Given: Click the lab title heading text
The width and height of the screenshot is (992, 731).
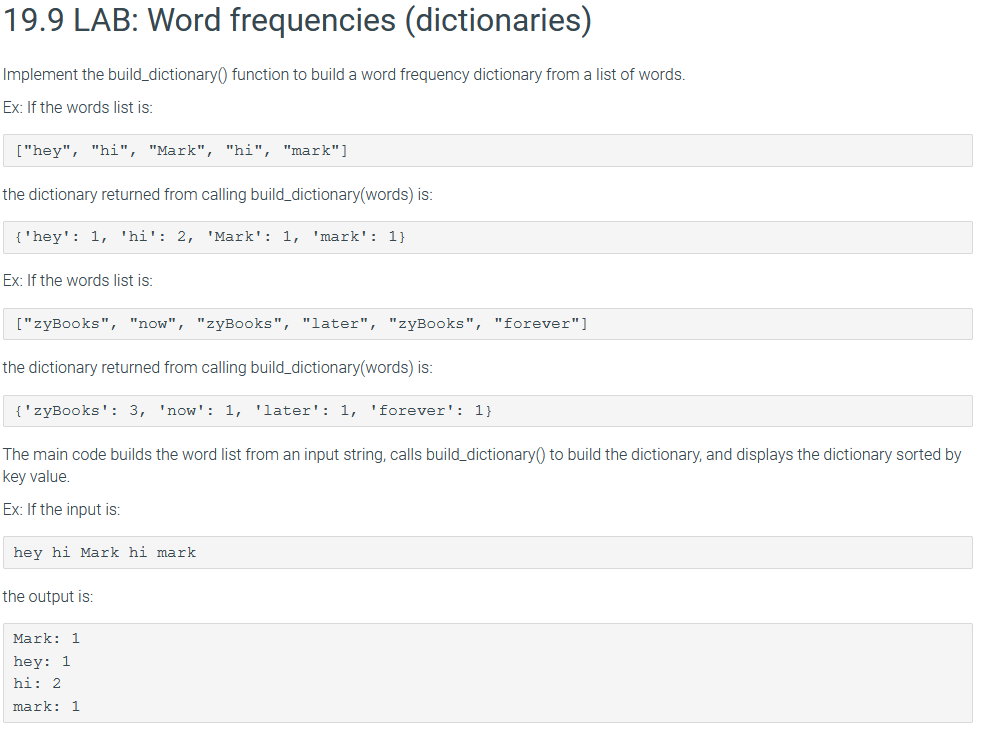Looking at the screenshot, I should pyautogui.click(x=297, y=20).
